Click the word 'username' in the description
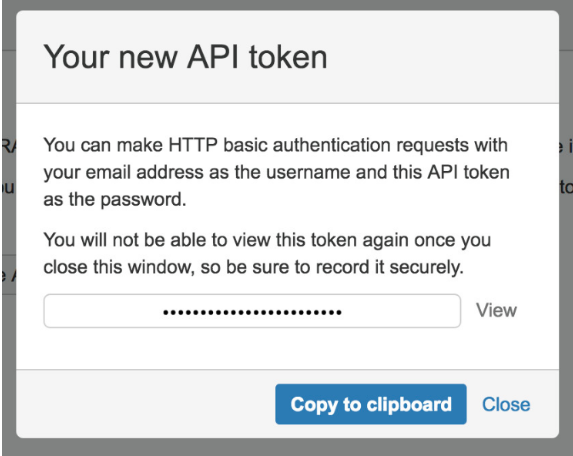 pos(308,172)
